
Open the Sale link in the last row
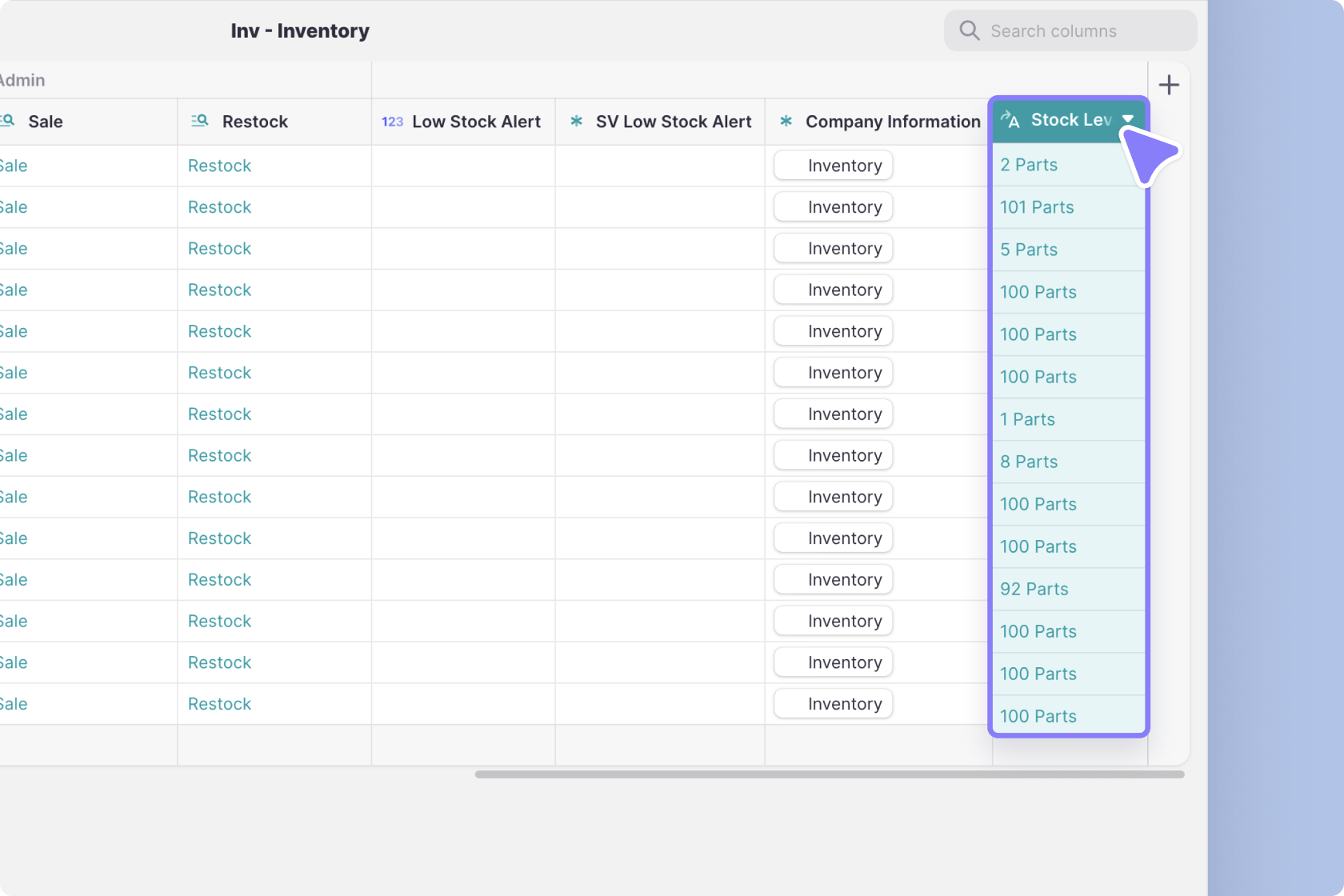click(x=14, y=704)
